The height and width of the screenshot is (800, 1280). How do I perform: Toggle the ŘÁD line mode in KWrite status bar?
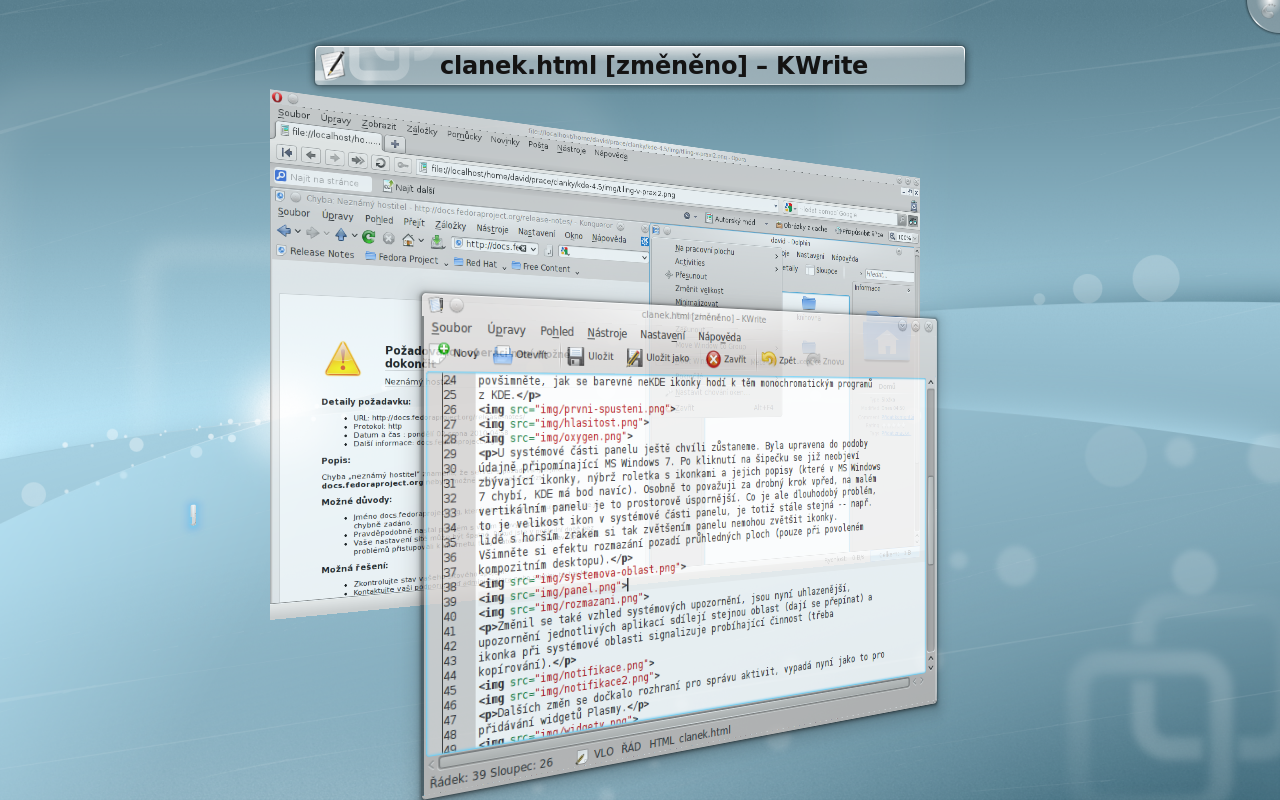pos(630,749)
